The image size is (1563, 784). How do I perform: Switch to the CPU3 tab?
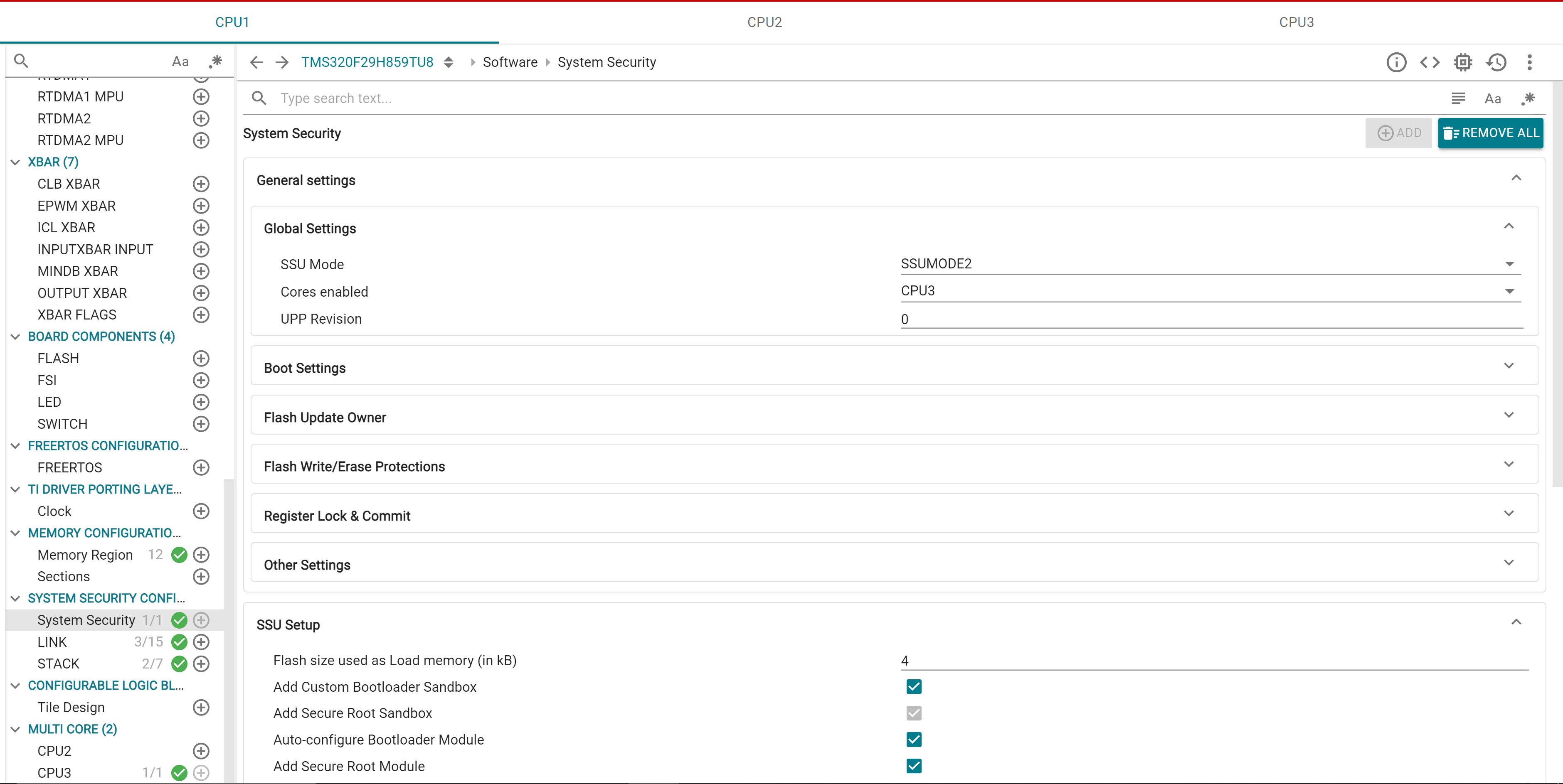tap(1297, 22)
